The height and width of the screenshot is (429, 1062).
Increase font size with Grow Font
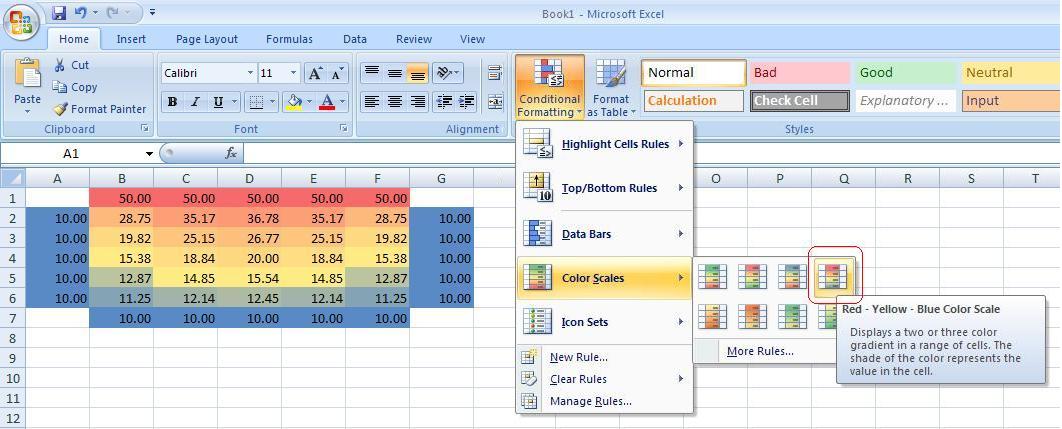tap(314, 73)
